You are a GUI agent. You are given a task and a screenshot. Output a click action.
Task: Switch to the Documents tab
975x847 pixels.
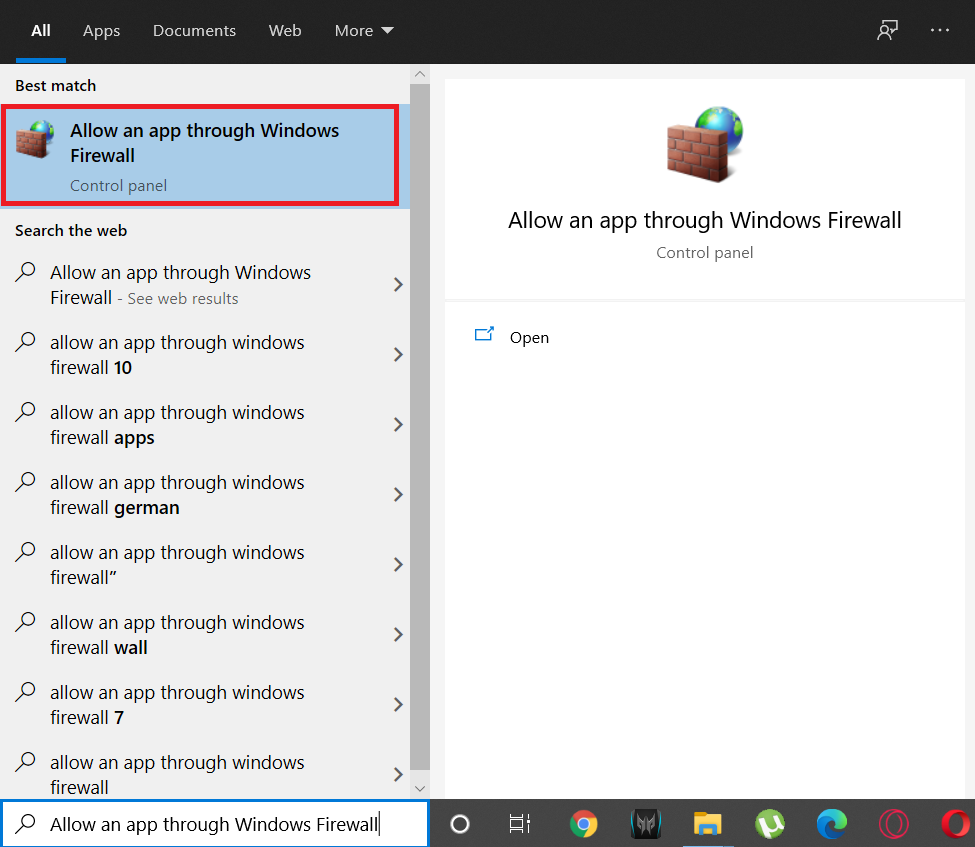click(x=194, y=30)
